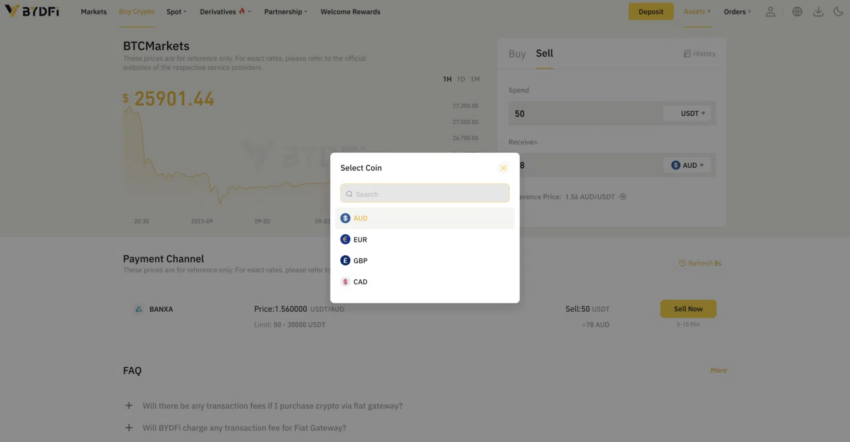This screenshot has width=850, height=442.
Task: Switch to the Buy tab
Action: [517, 54]
